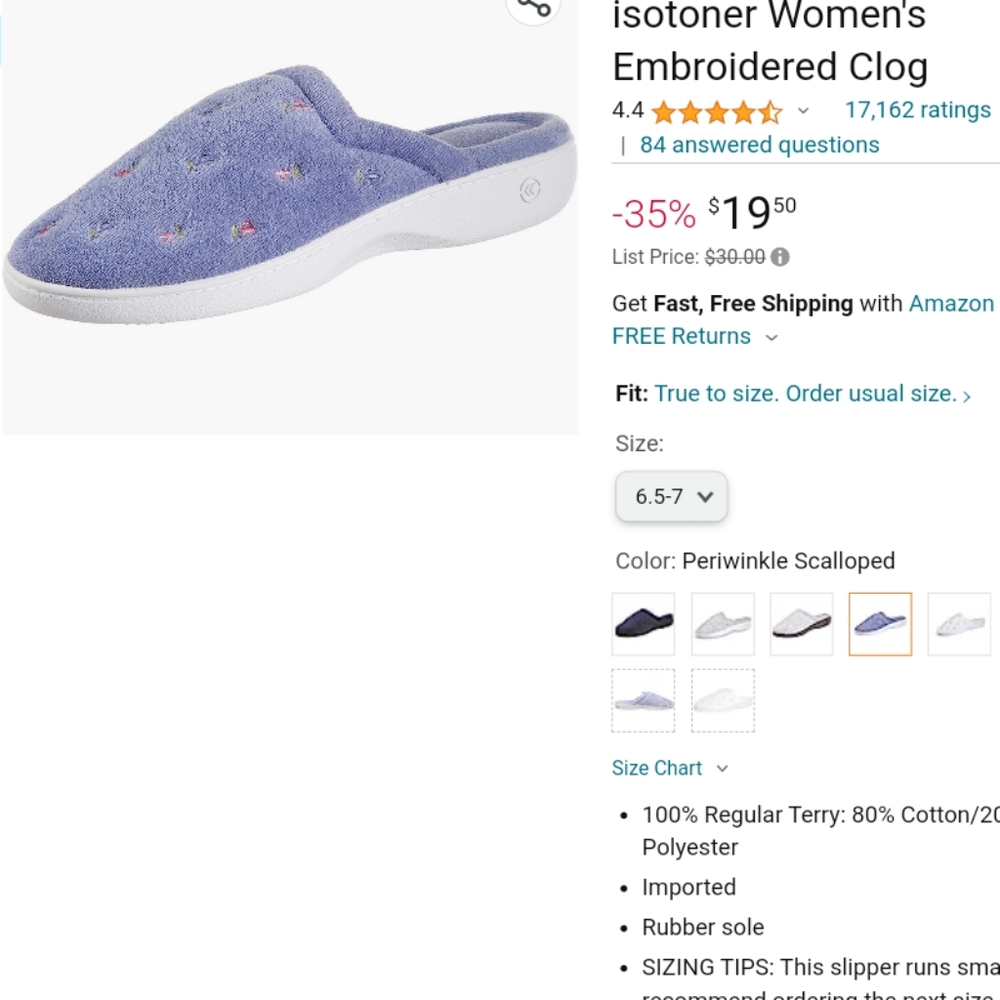Select the light periwinkle swatch in second row
The height and width of the screenshot is (1000, 1000).
(643, 699)
